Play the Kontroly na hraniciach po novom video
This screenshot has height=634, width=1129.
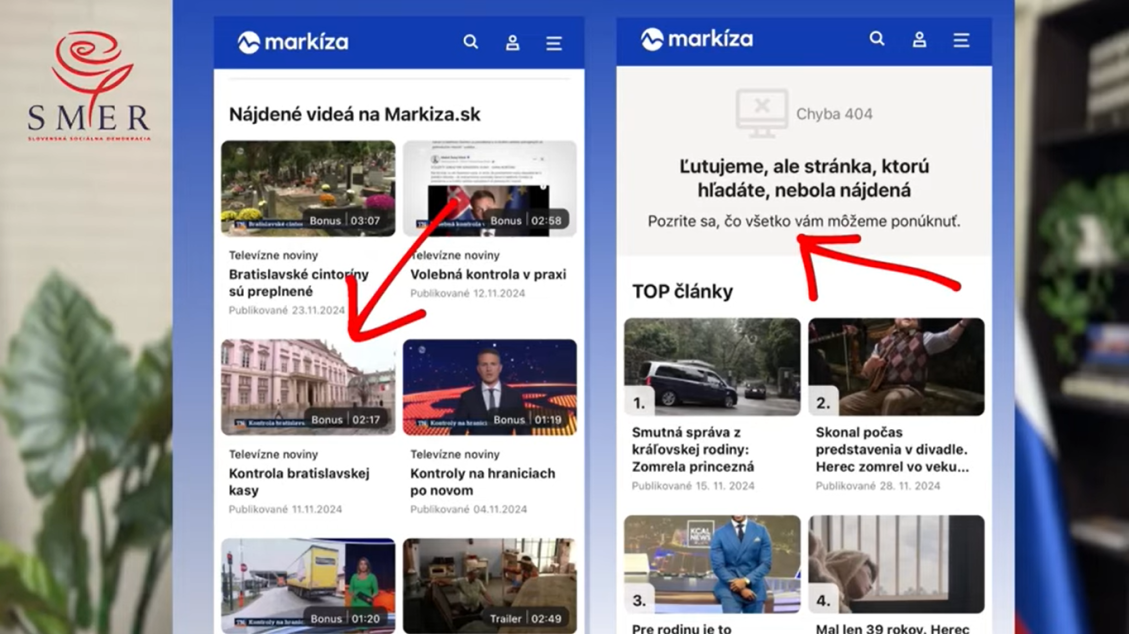(490, 387)
